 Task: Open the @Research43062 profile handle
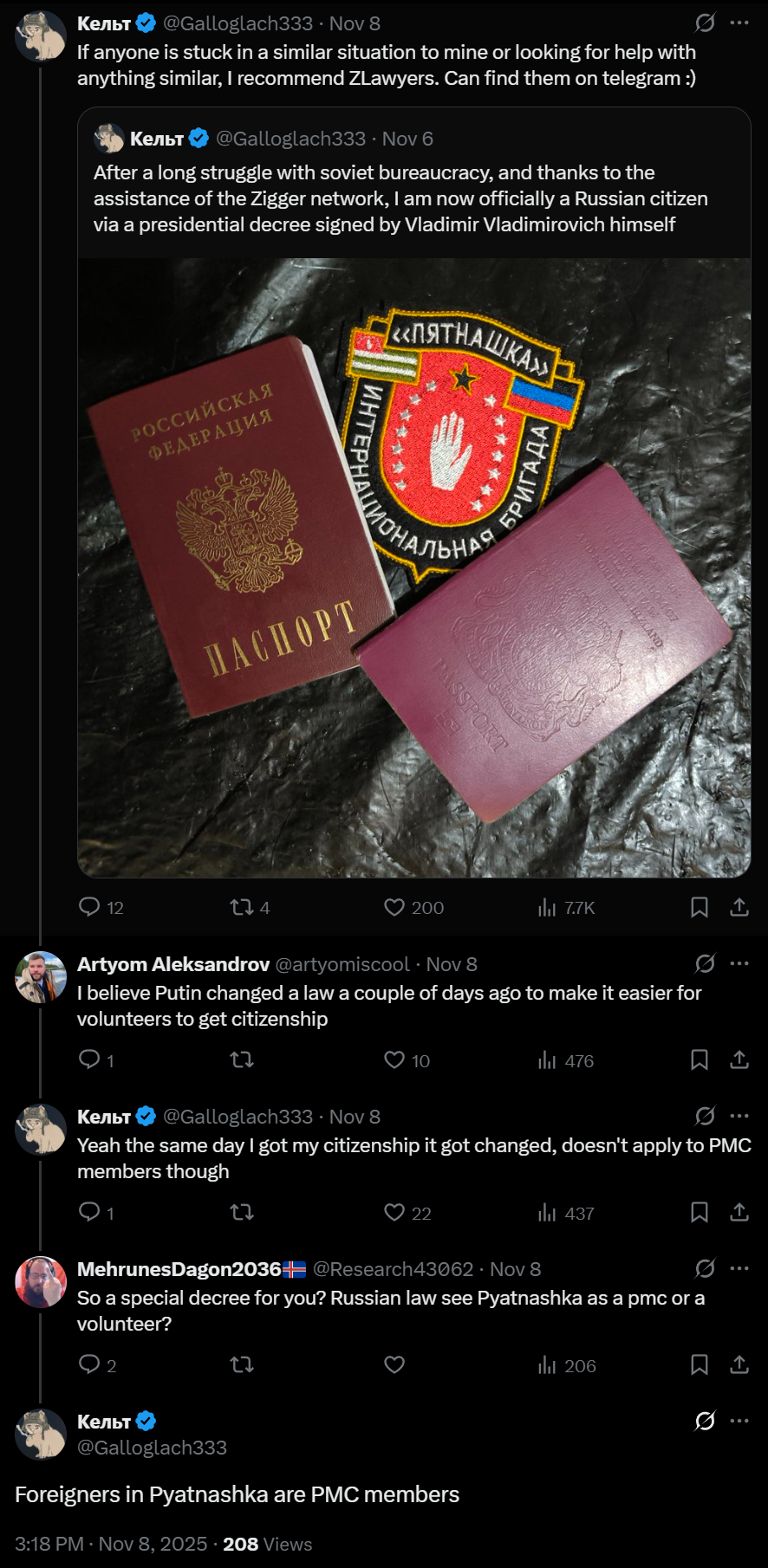(x=393, y=1269)
